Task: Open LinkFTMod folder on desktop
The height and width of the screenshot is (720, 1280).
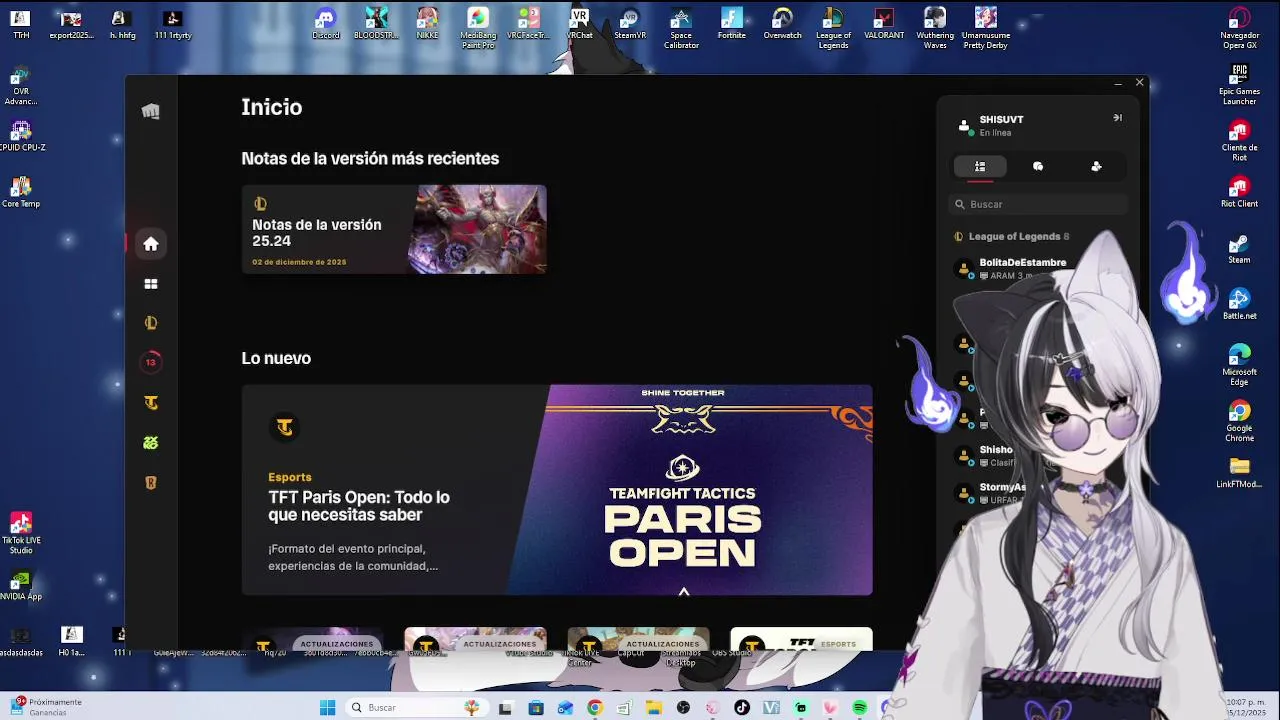Action: (x=1239, y=470)
